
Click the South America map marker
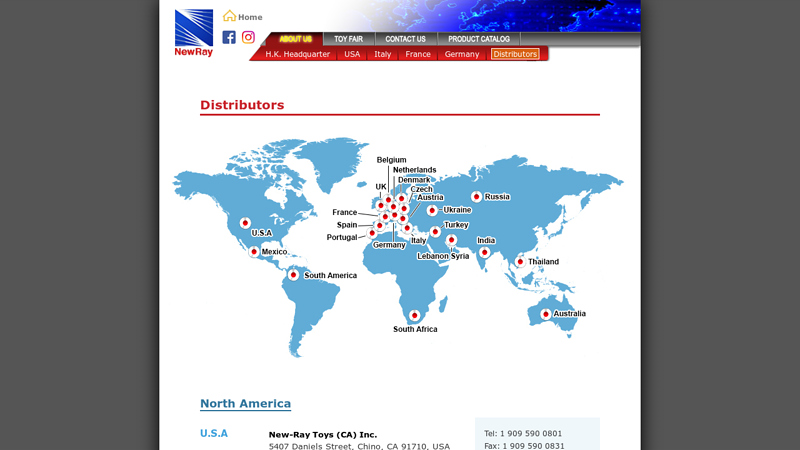click(x=293, y=274)
